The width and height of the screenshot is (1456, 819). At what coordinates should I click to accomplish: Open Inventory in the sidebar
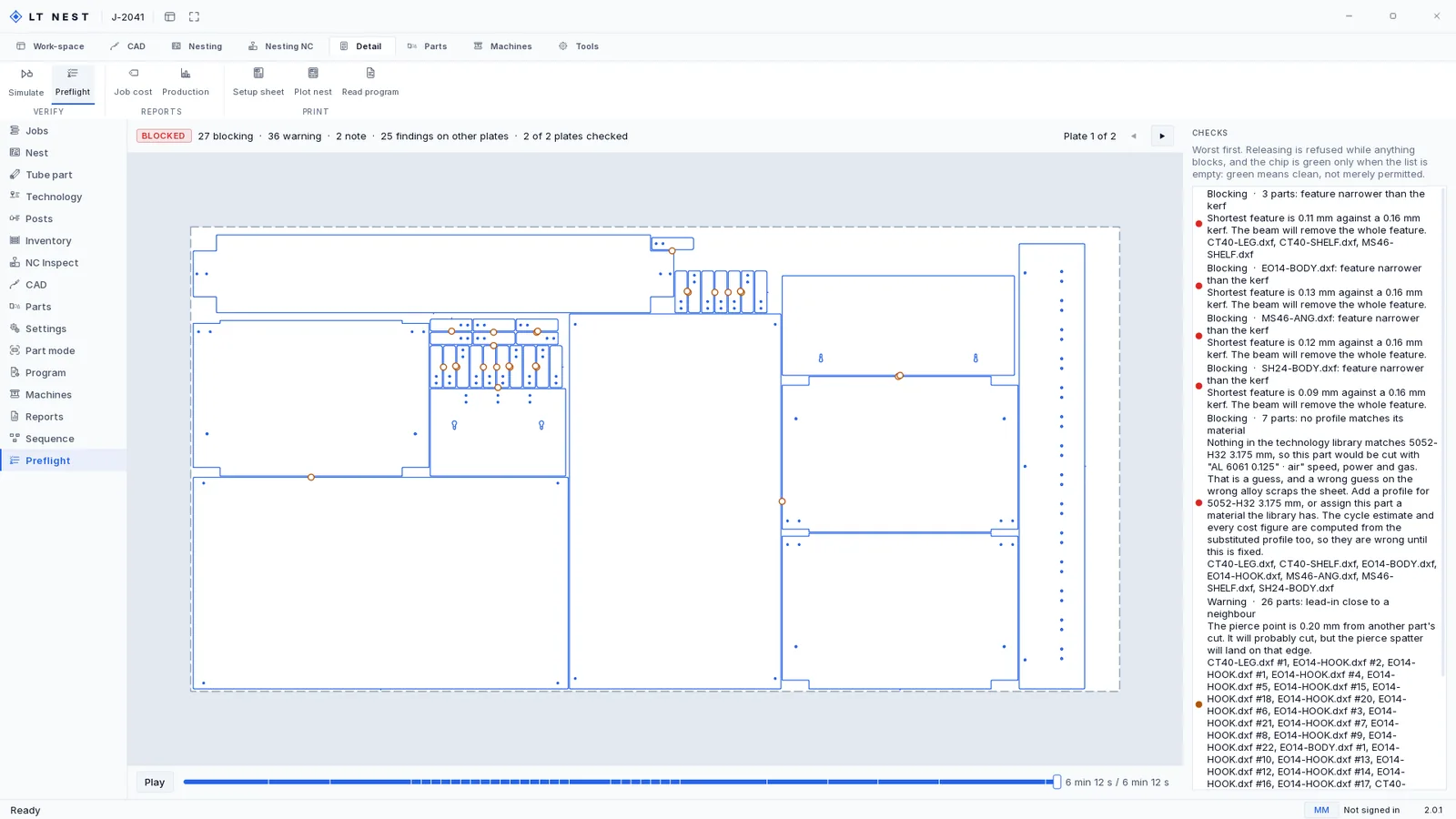(x=64, y=240)
